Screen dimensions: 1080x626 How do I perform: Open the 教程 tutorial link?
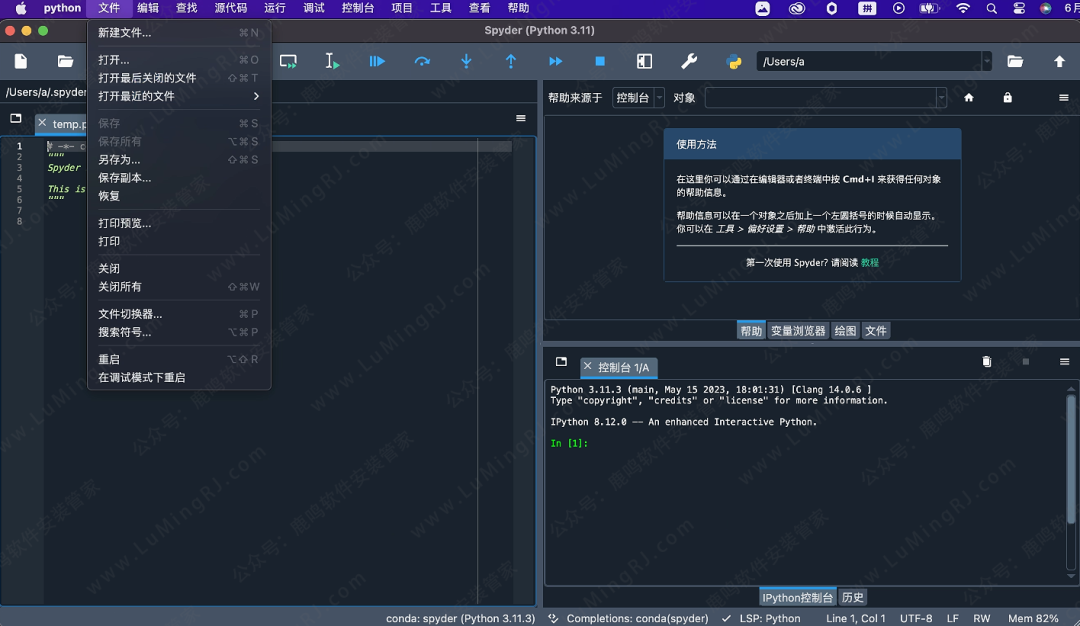870,262
